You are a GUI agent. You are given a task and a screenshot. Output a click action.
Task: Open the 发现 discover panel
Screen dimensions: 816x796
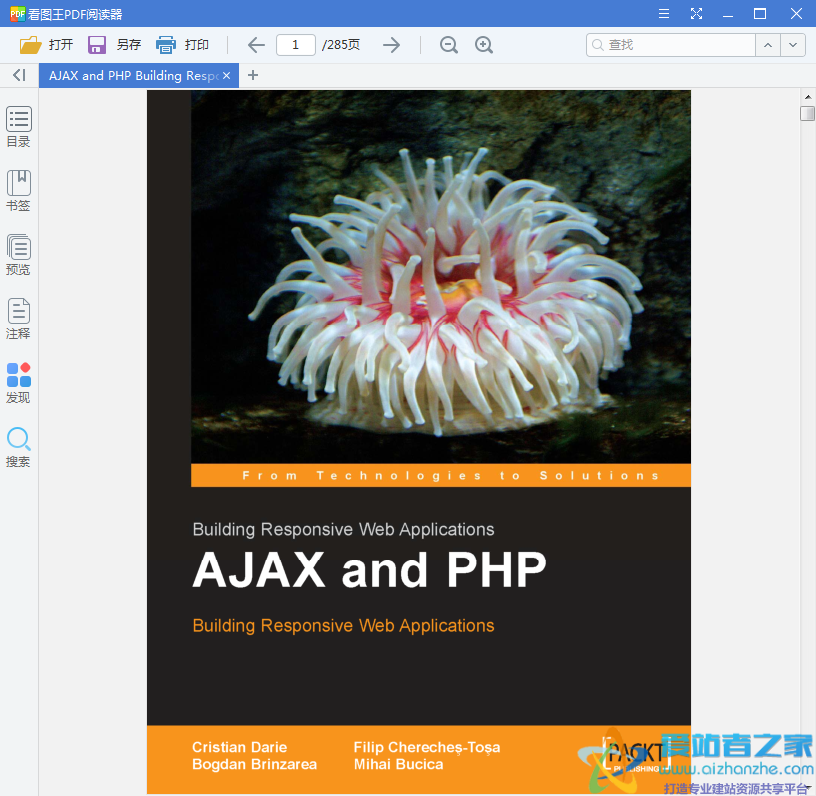click(18, 382)
